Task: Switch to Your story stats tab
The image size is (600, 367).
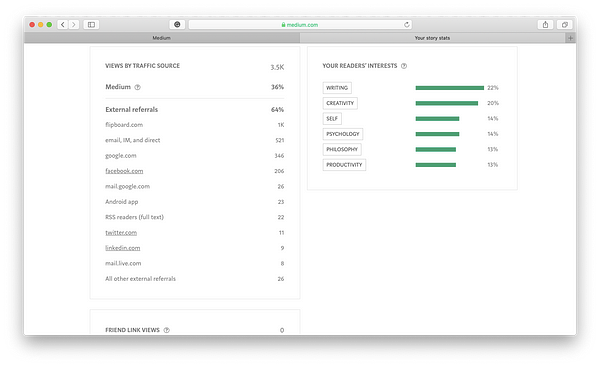Action: (432, 38)
